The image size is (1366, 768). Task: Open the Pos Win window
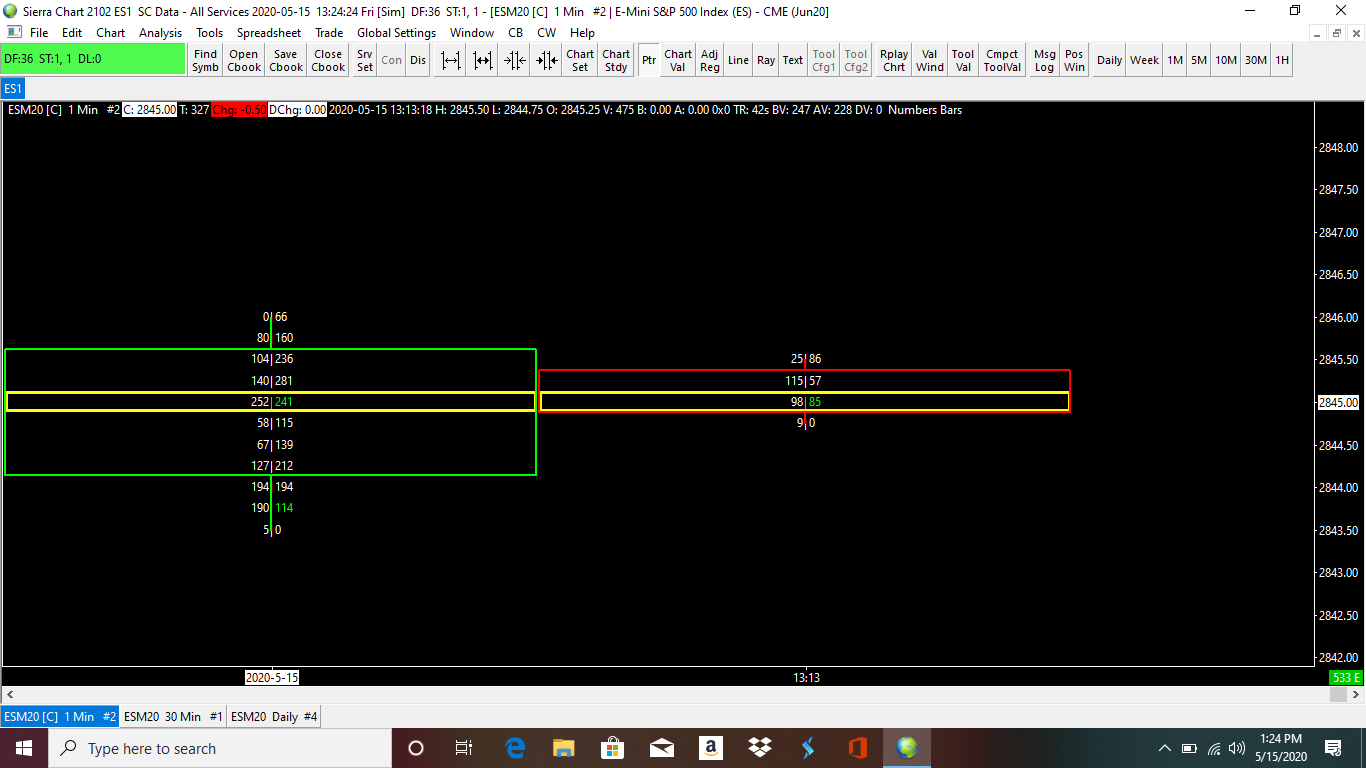point(1074,60)
